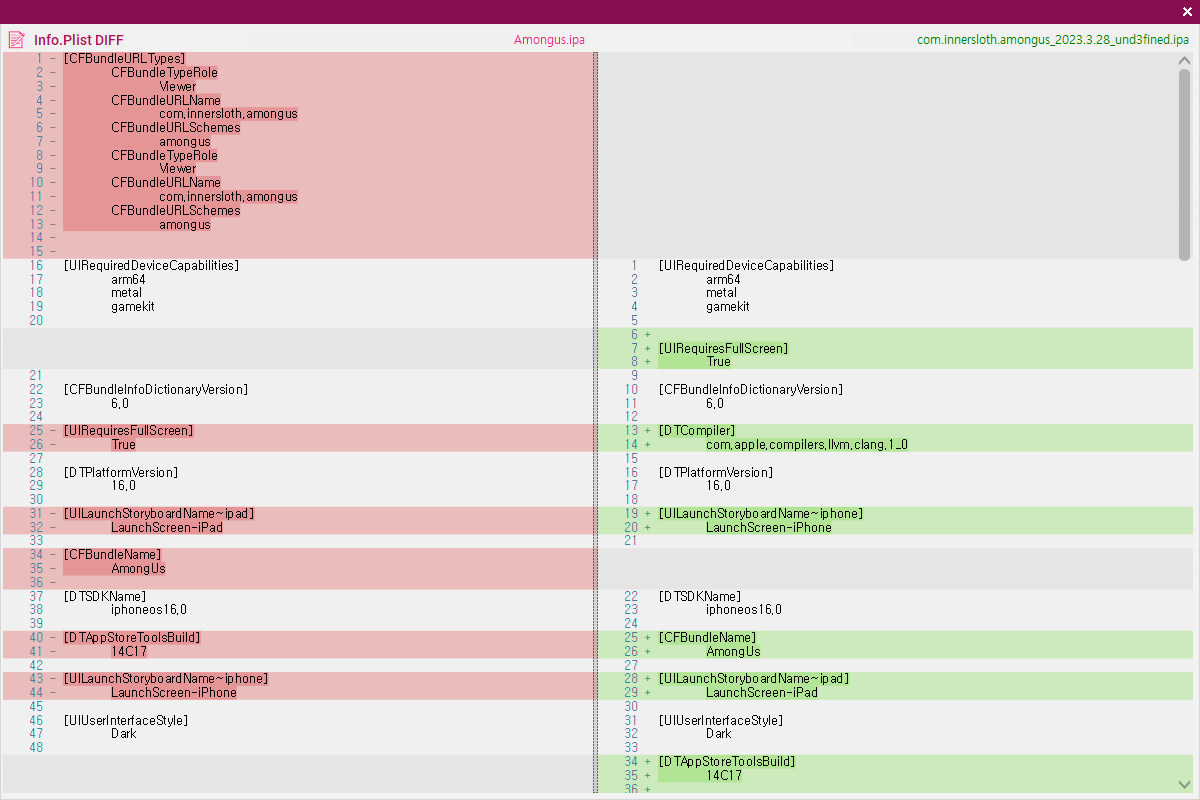Select removed 14C17 value on left
Viewport: 1200px width, 800px height.
pos(129,652)
